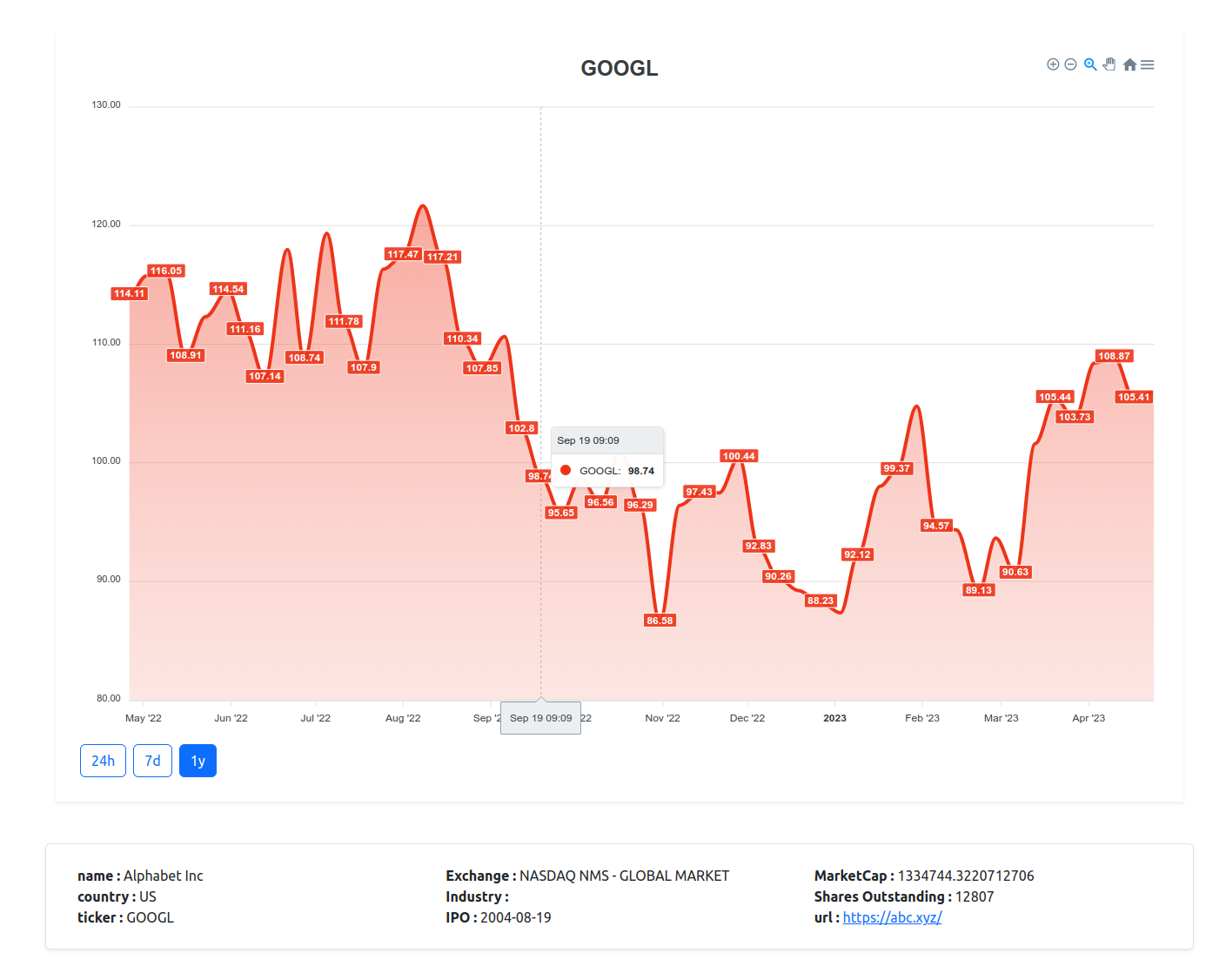Click the 95.65 data label
Viewport: 1226px width, 980px height.
click(x=561, y=513)
